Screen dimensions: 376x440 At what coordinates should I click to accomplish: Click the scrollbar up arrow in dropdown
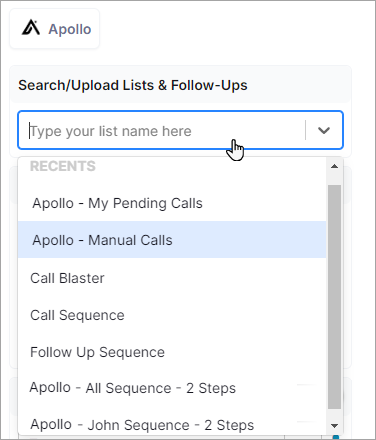tap(334, 166)
